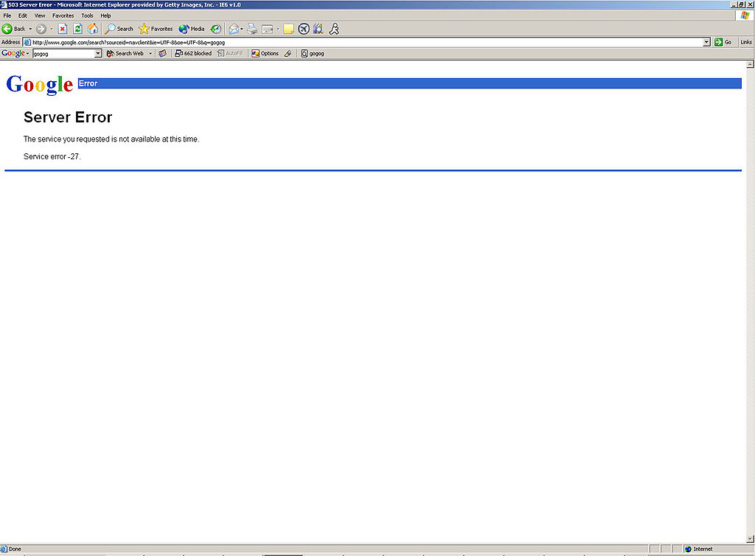Click the scrollbar down arrow
The height and width of the screenshot is (556, 755).
[x=750, y=539]
